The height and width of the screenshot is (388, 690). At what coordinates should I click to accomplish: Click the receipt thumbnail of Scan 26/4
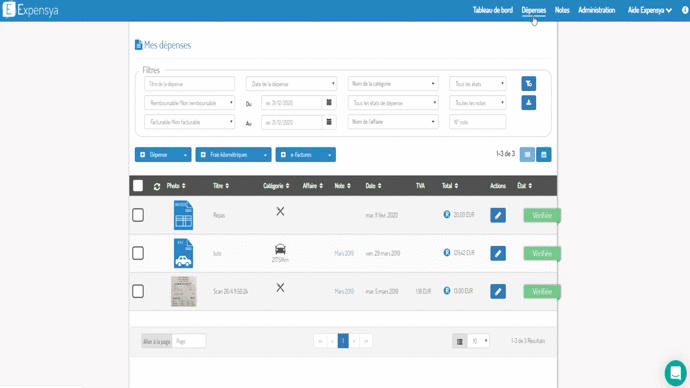click(x=184, y=291)
